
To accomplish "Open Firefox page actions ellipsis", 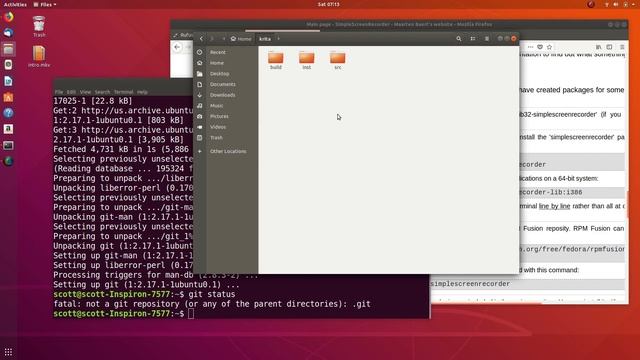I will click(x=530, y=47).
